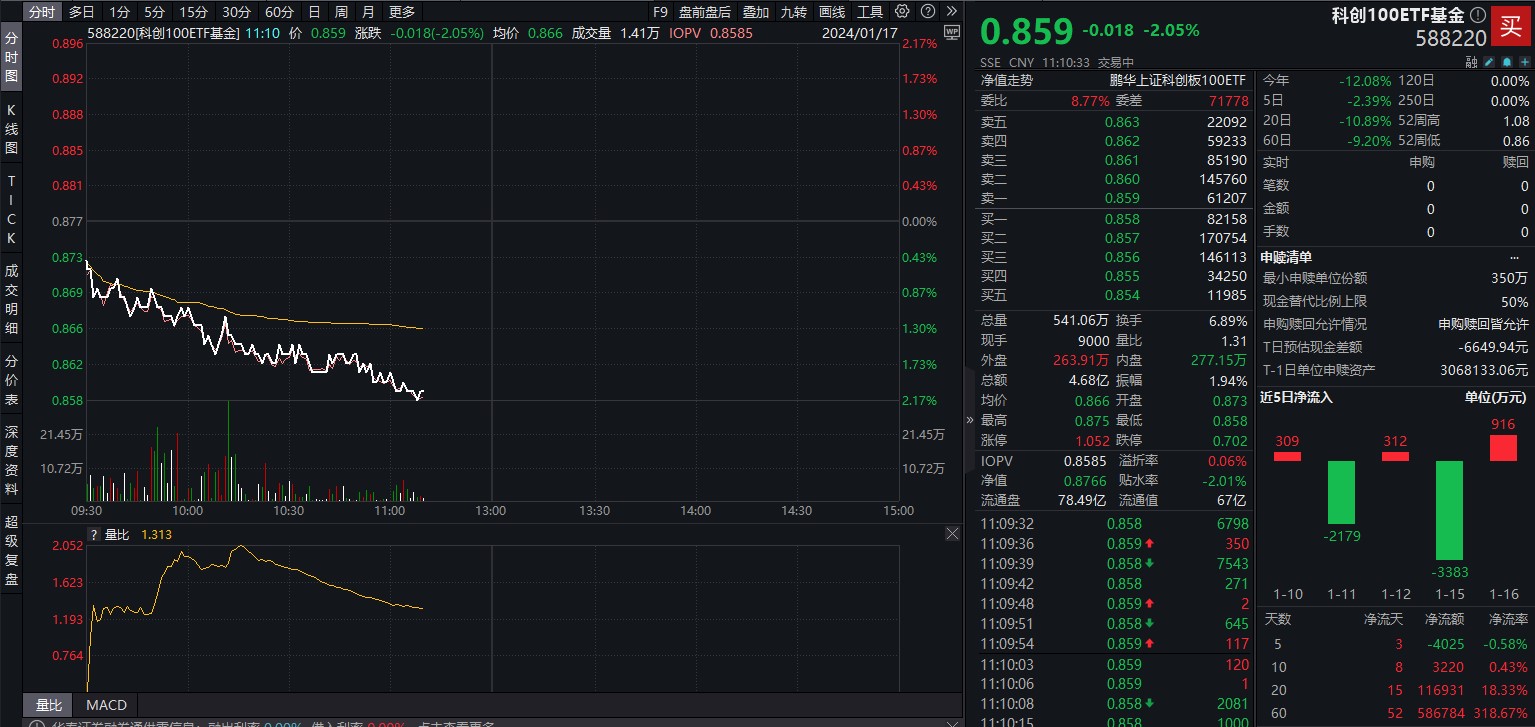
Task: Open the 画线 drawing tools
Action: 834,11
